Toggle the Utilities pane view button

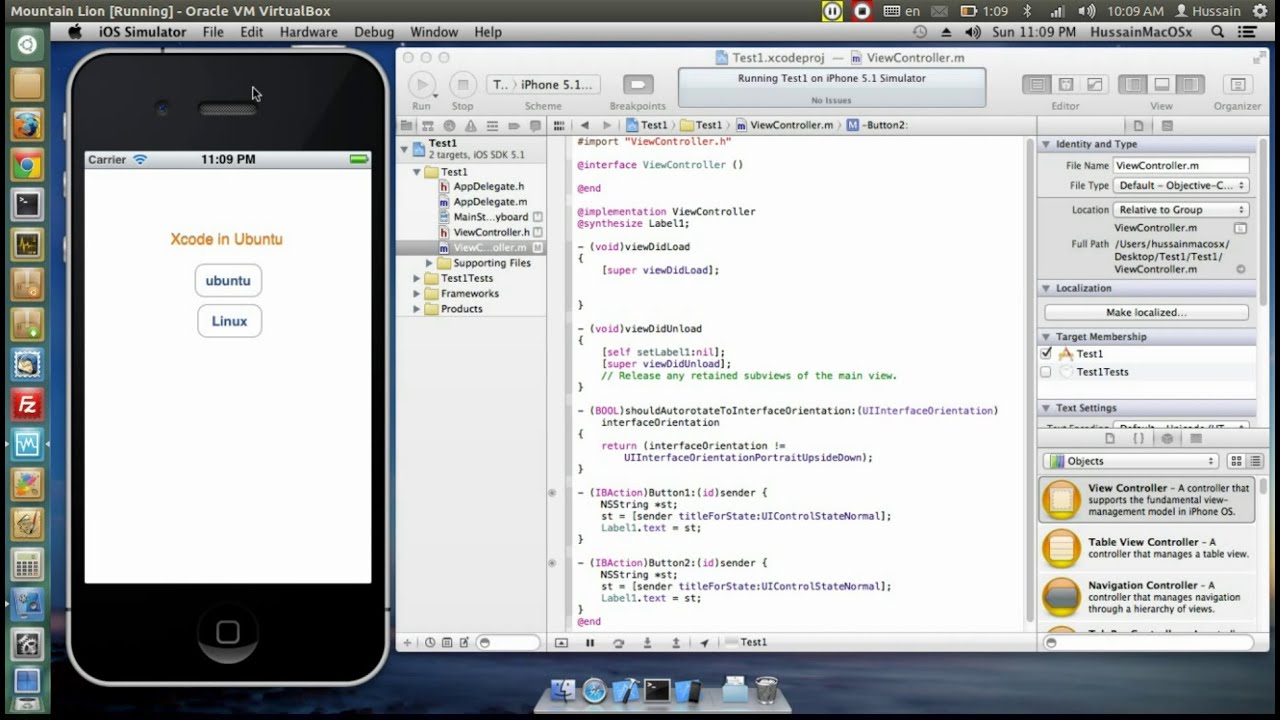click(x=1190, y=85)
